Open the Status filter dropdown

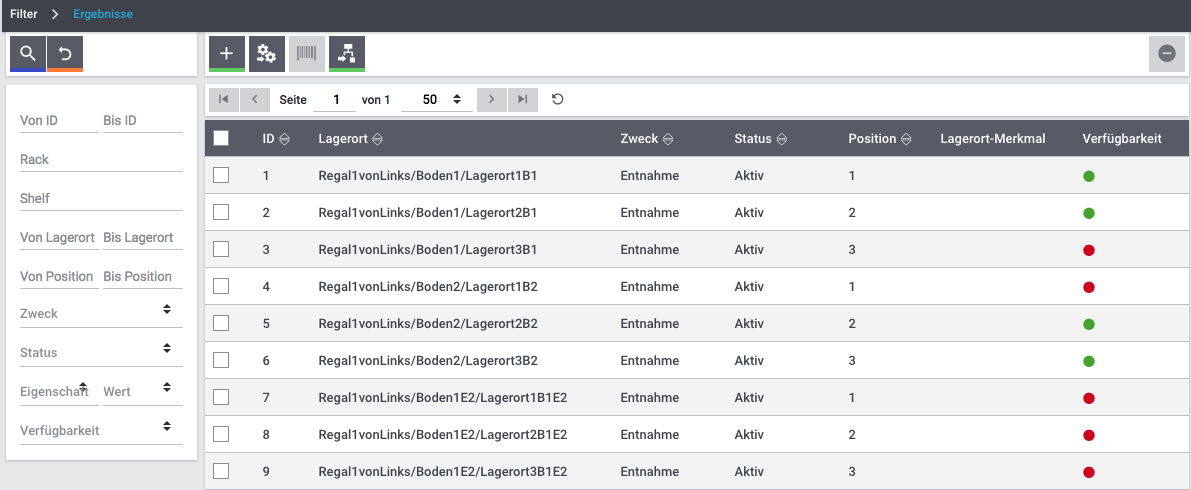tap(101, 352)
